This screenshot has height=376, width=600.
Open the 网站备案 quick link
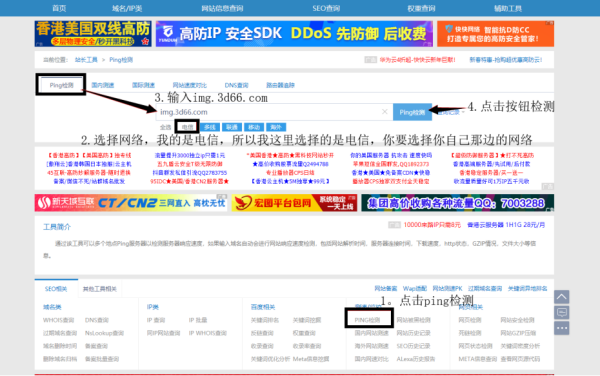pos(385,288)
